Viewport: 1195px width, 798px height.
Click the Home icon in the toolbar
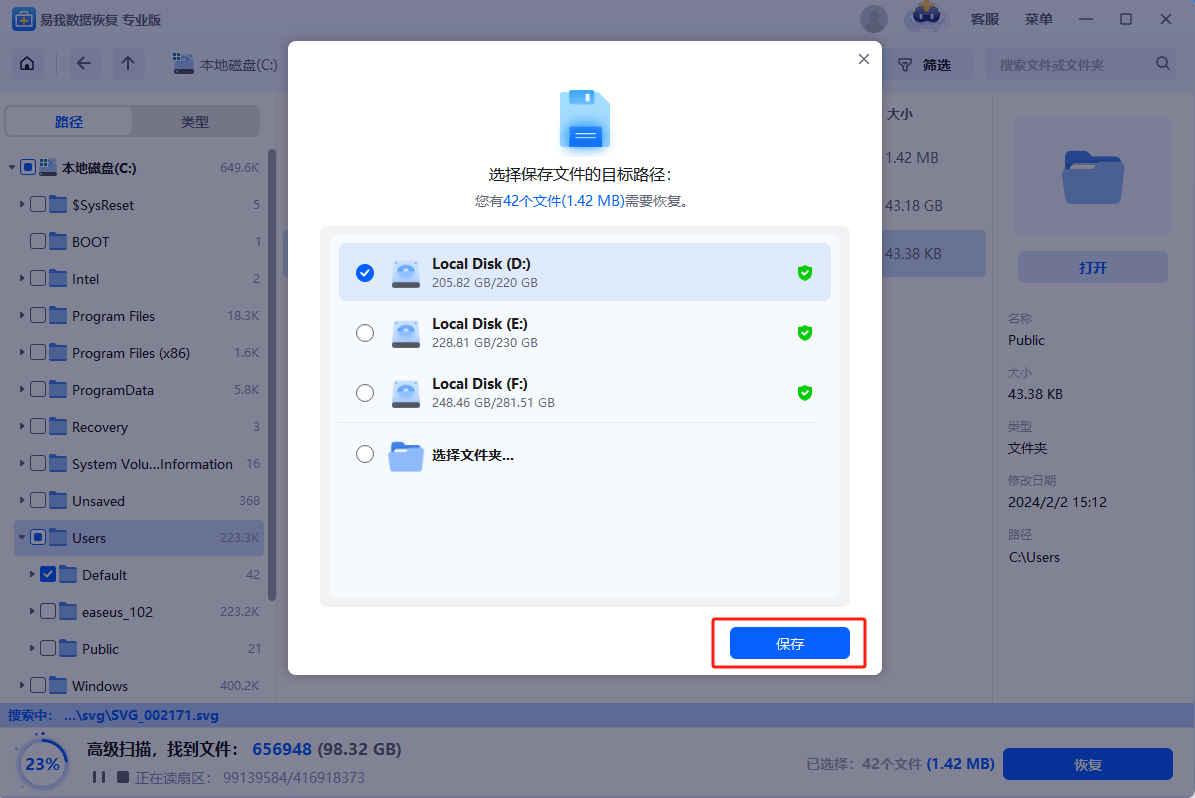pos(27,64)
